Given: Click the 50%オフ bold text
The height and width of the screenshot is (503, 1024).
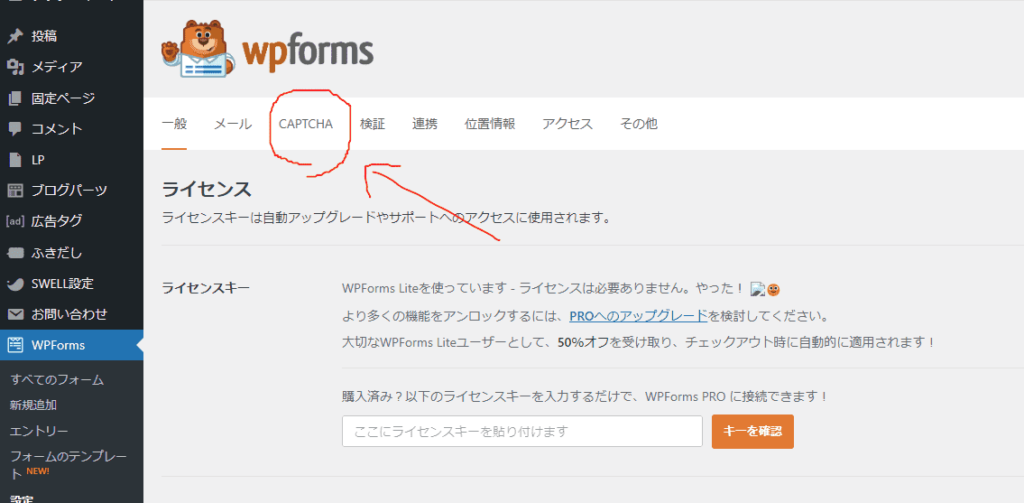Looking at the screenshot, I should [x=583, y=342].
